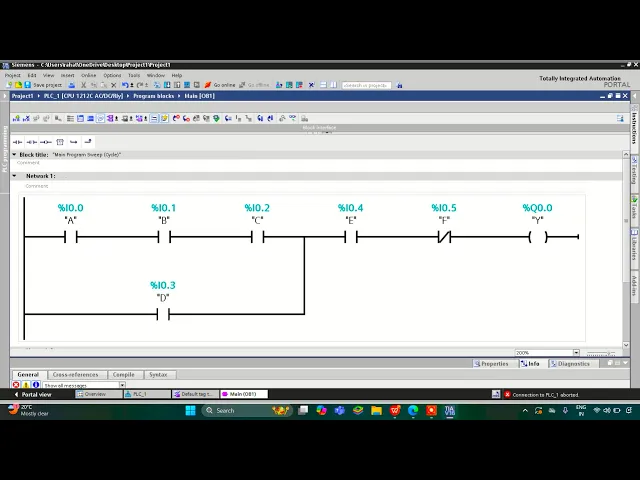Open the Help menu
The image size is (640, 480).
[x=177, y=76]
